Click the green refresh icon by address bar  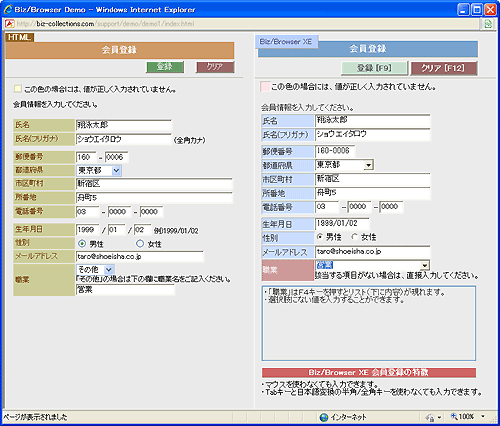click(x=488, y=24)
